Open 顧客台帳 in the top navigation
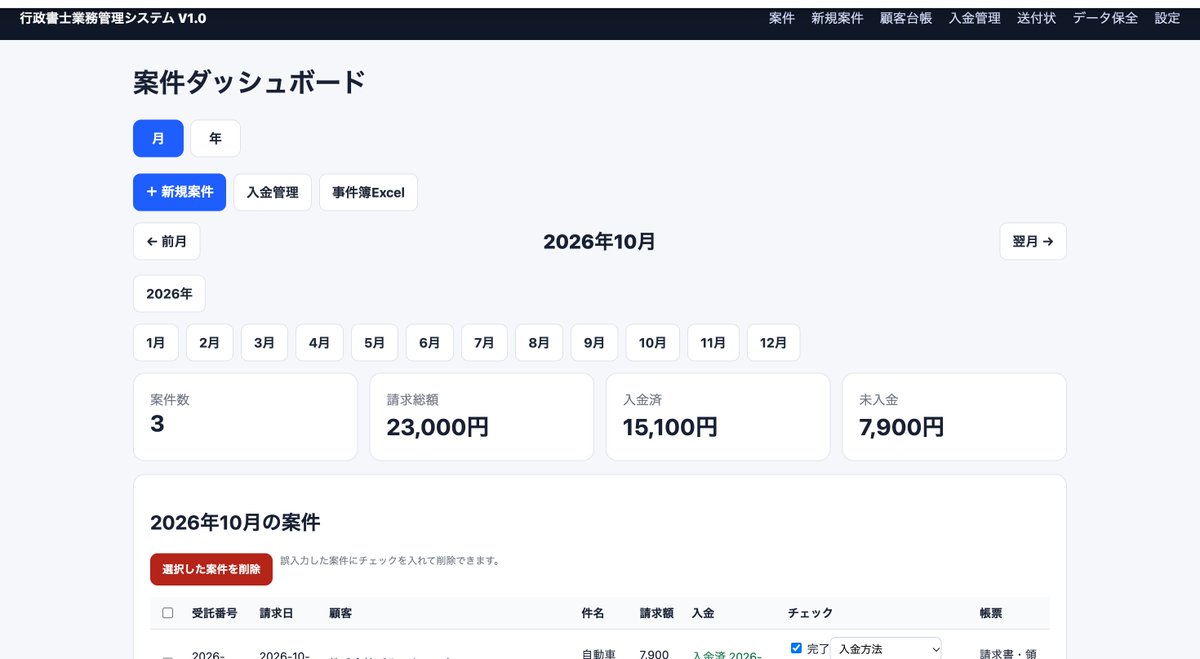Image resolution: width=1200 pixels, height=659 pixels. point(906,18)
